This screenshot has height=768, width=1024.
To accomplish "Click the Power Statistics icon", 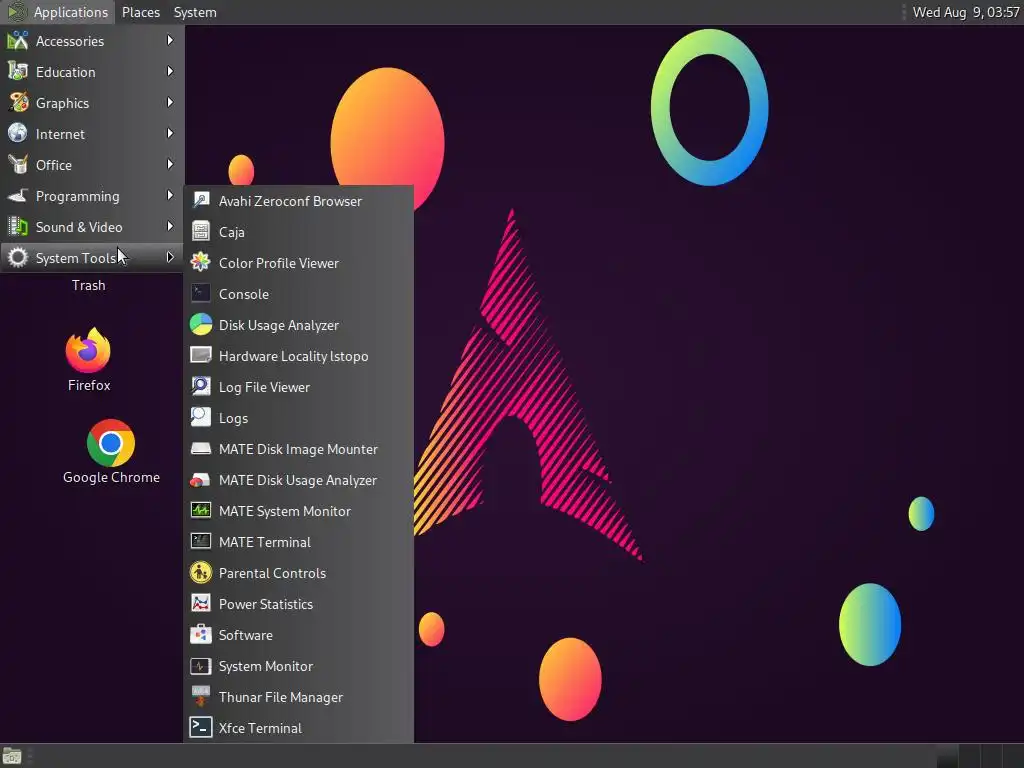I will point(200,604).
